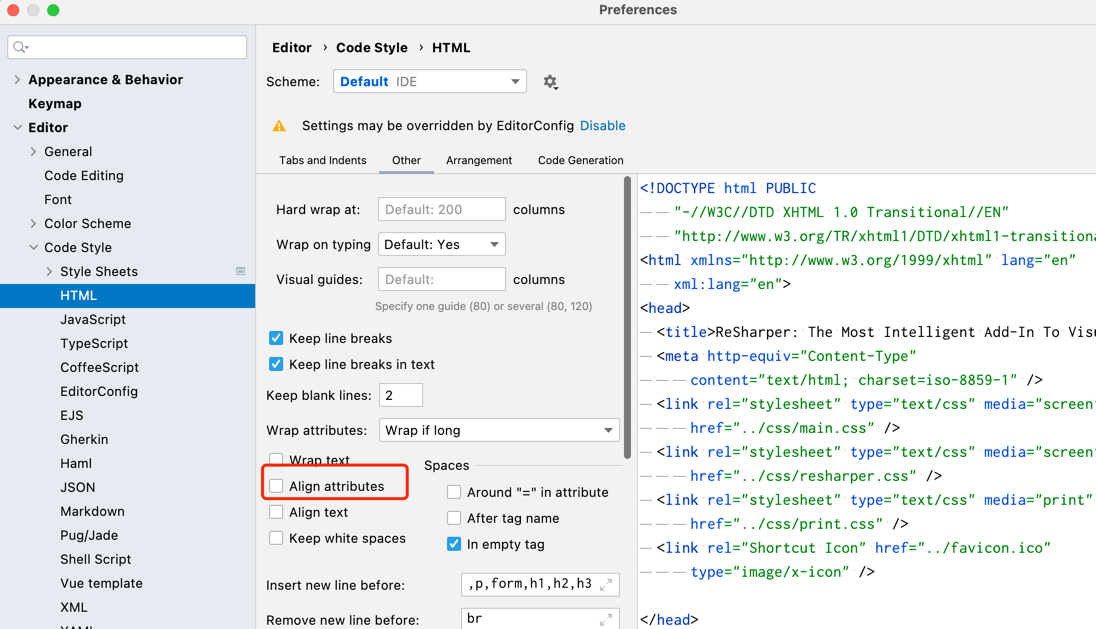This screenshot has height=629, width=1096.
Task: Expand the Color Scheme tree node
Action: click(33, 224)
